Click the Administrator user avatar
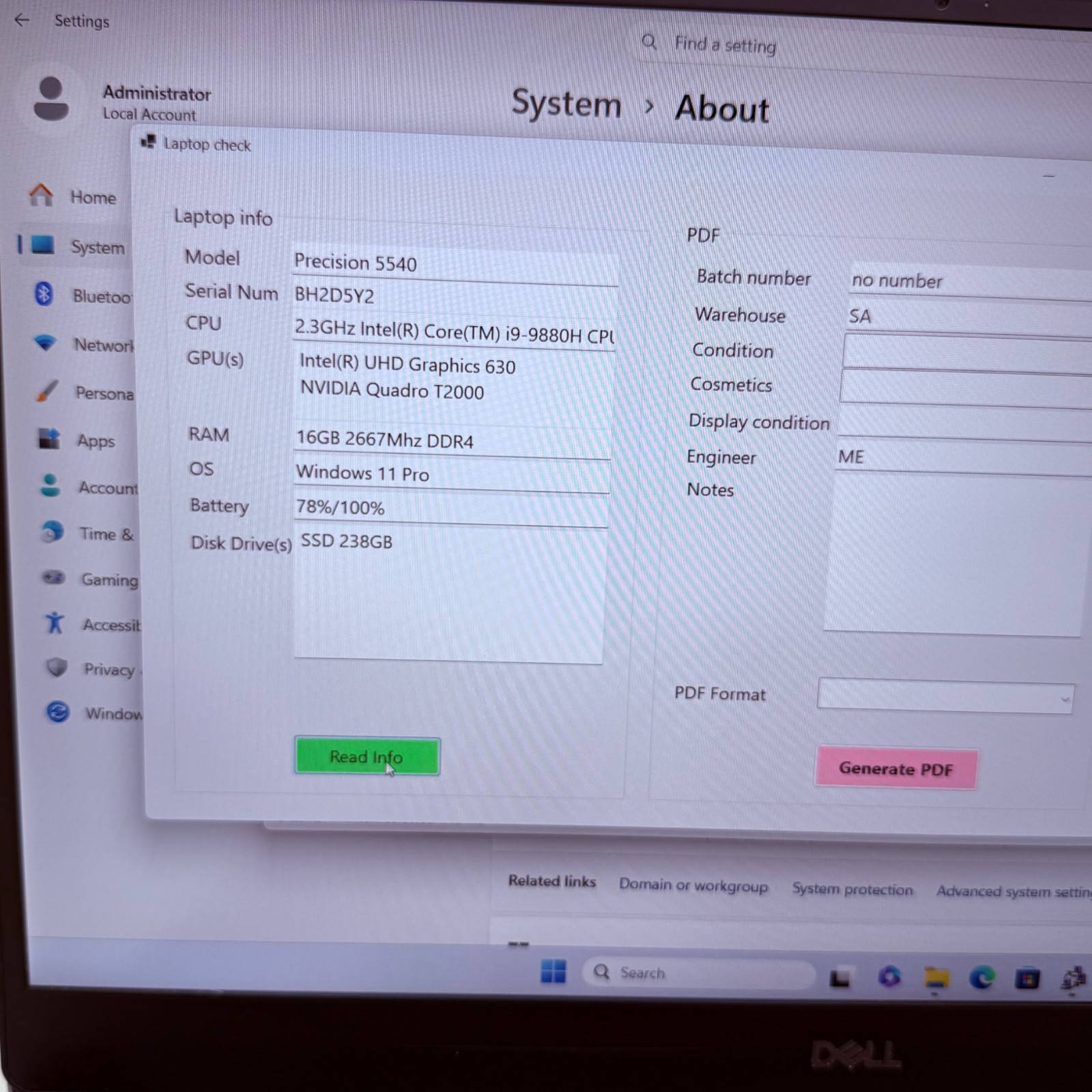This screenshot has height=1092, width=1092. coord(51,99)
